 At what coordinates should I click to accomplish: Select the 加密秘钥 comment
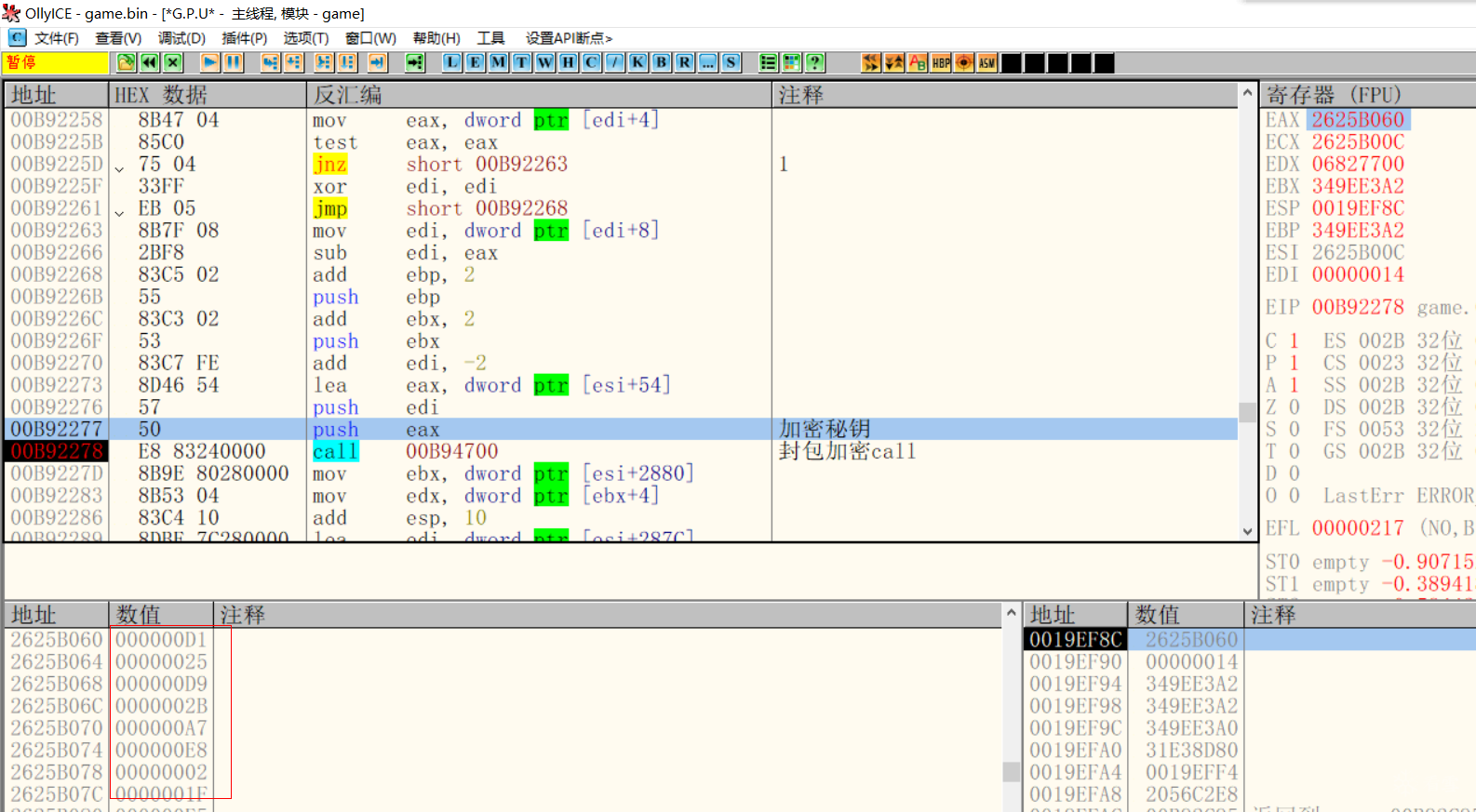[825, 429]
